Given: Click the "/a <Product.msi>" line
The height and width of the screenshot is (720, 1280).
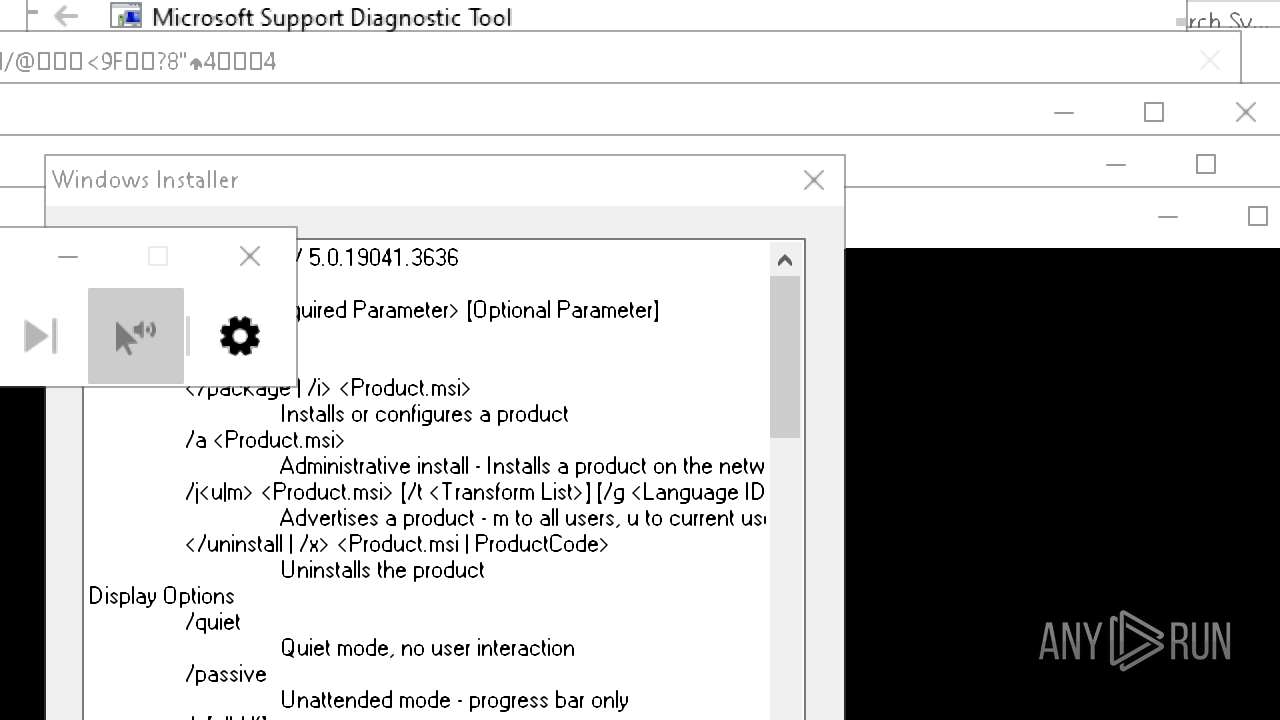Looking at the screenshot, I should coord(265,440).
